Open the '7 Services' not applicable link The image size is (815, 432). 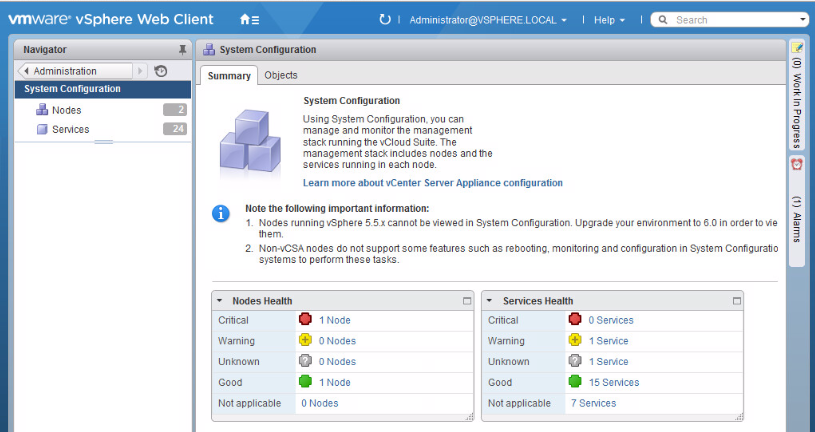pyautogui.click(x=593, y=403)
